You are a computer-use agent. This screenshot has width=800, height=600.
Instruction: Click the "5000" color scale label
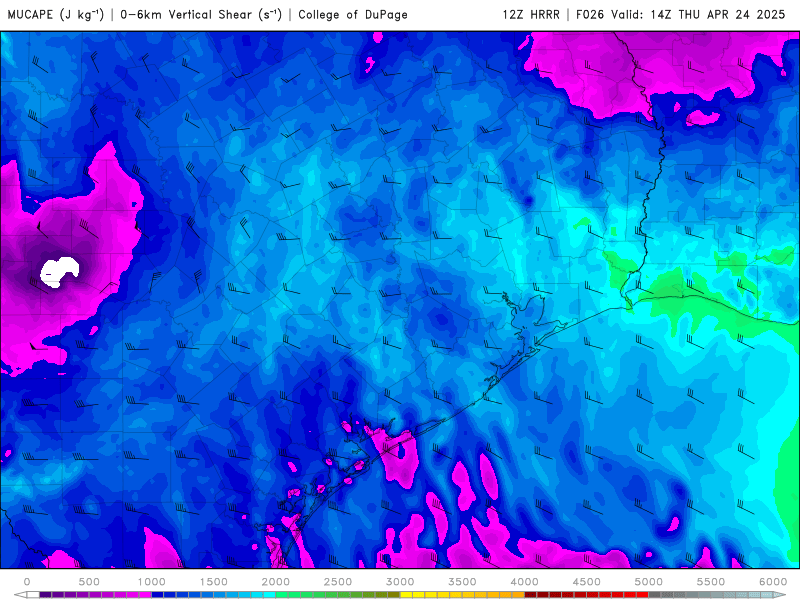648,582
